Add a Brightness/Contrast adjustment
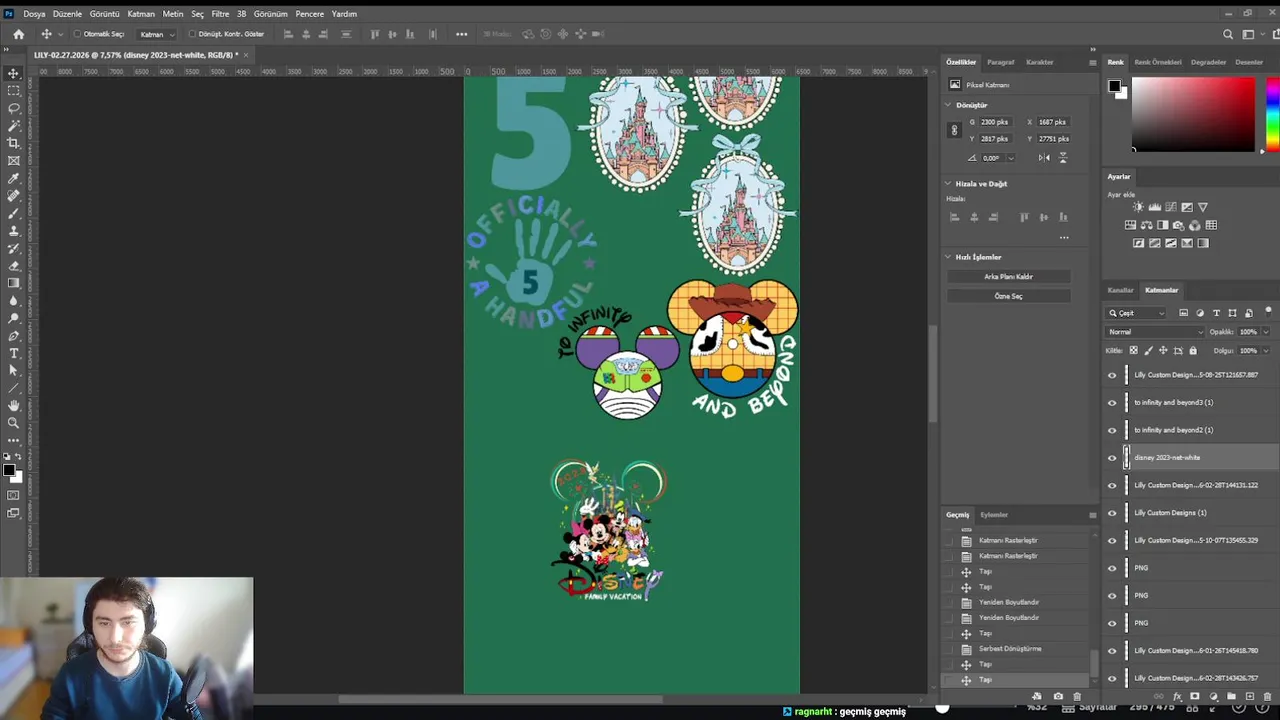 click(x=1138, y=207)
